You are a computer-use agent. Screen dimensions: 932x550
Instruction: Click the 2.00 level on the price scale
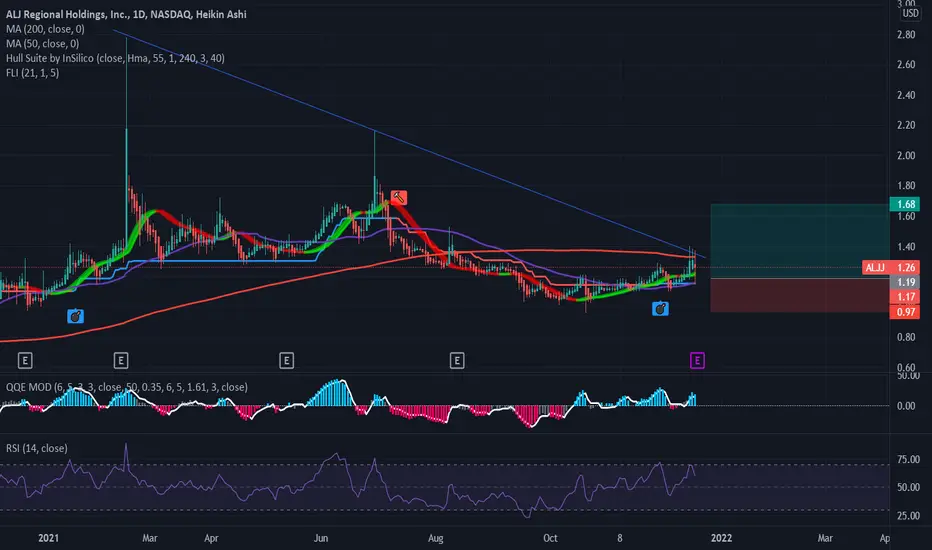point(906,155)
